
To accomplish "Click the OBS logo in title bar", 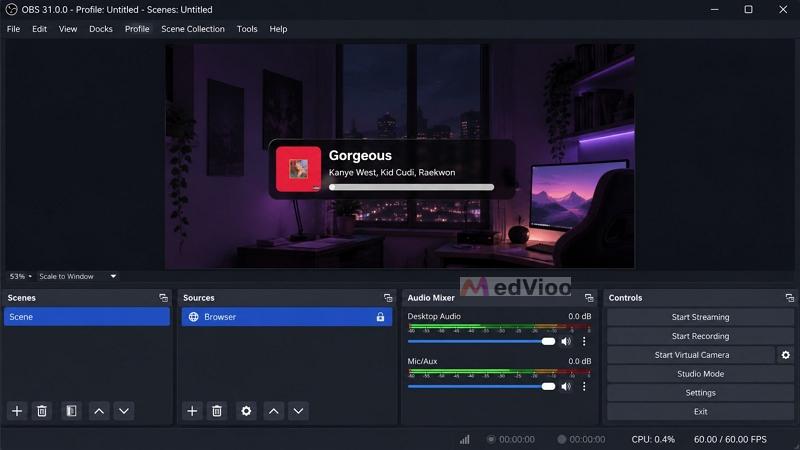I will [x=11, y=9].
